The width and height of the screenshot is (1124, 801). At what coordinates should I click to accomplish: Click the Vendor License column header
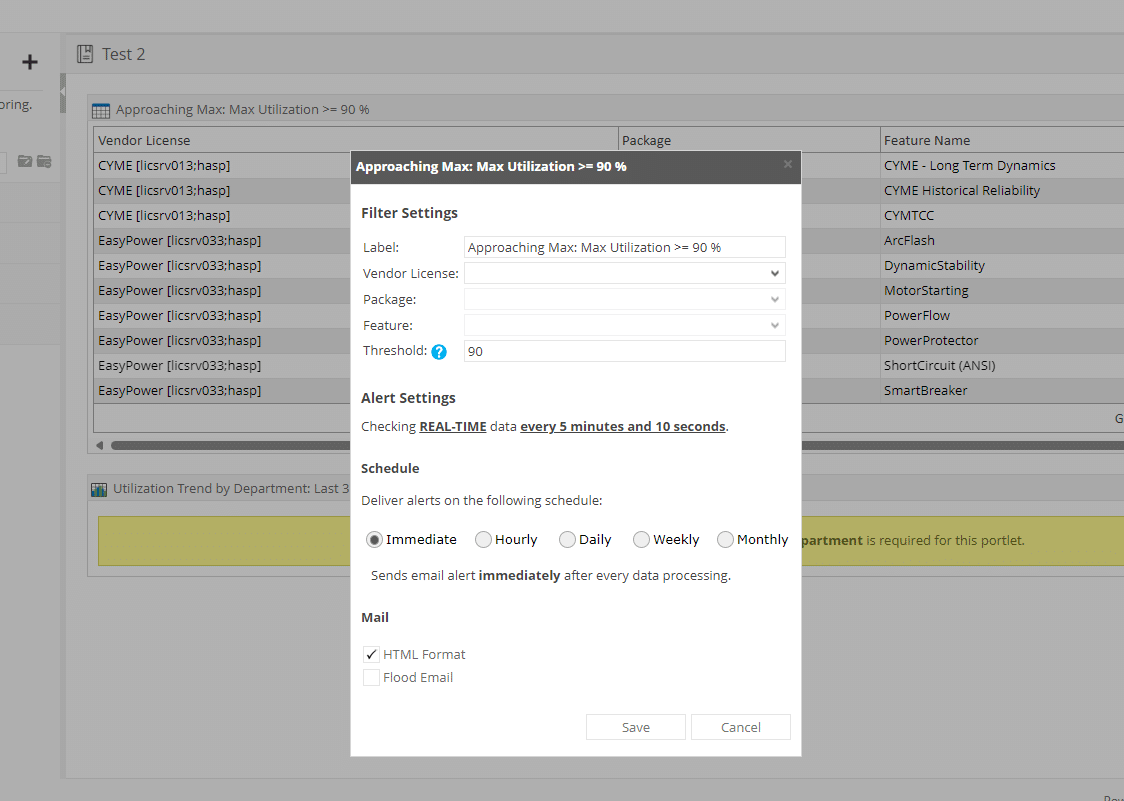[x=355, y=141]
